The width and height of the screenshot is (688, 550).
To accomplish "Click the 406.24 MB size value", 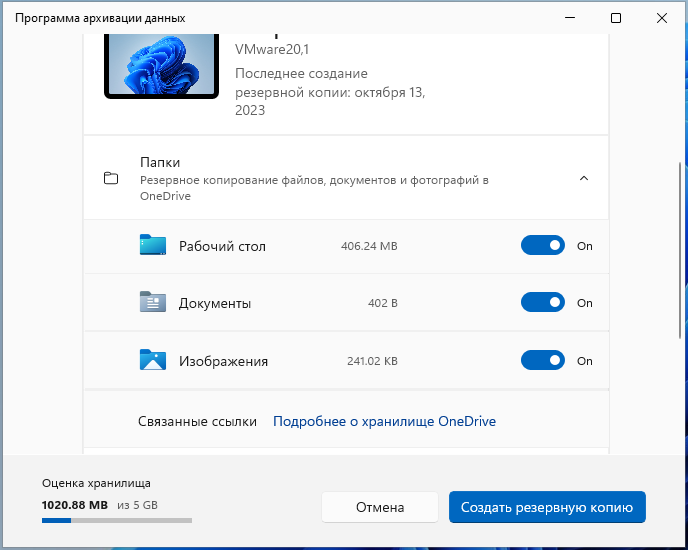I will (x=369, y=246).
